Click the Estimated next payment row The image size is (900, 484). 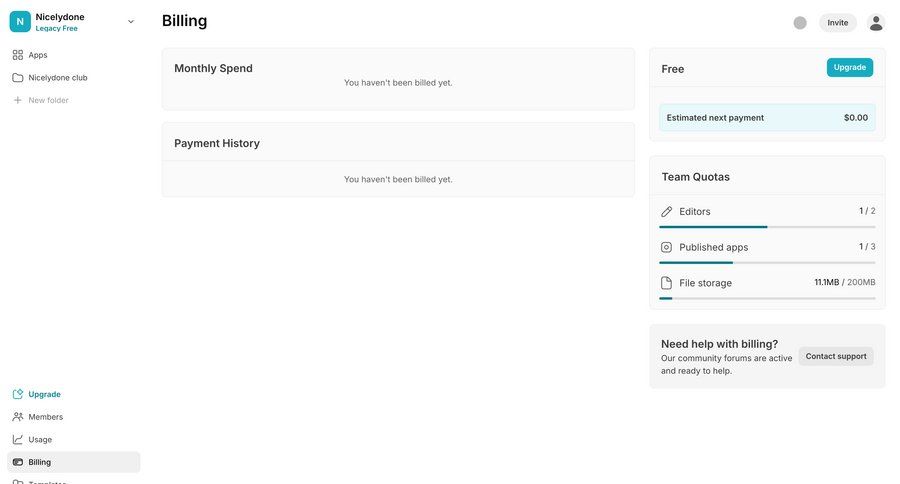(x=767, y=117)
